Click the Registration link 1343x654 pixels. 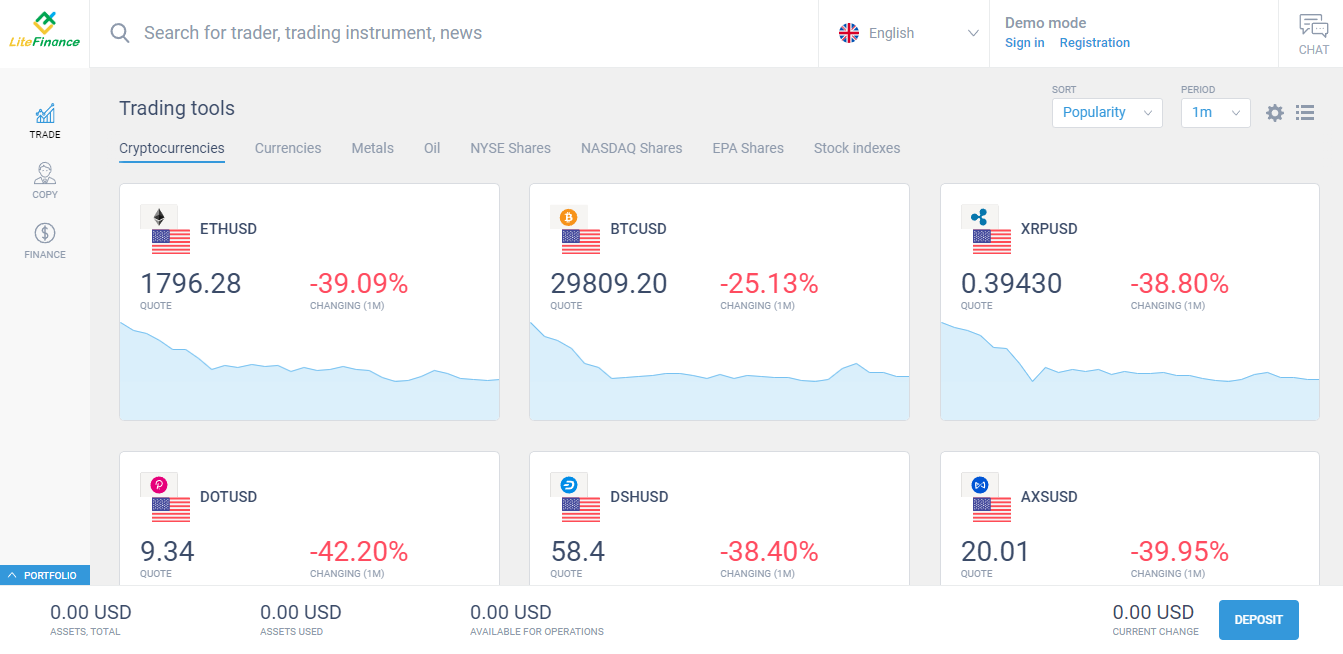pos(1094,43)
